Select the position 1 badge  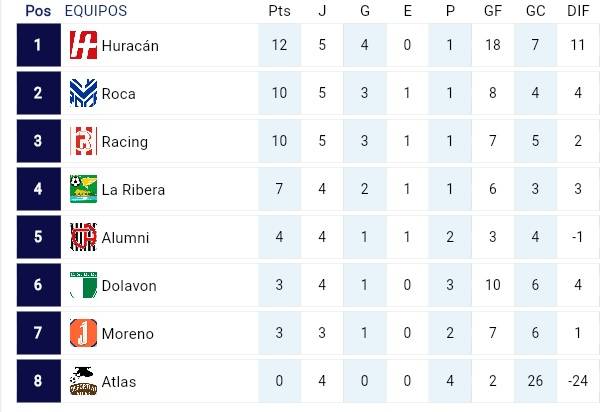[38, 46]
